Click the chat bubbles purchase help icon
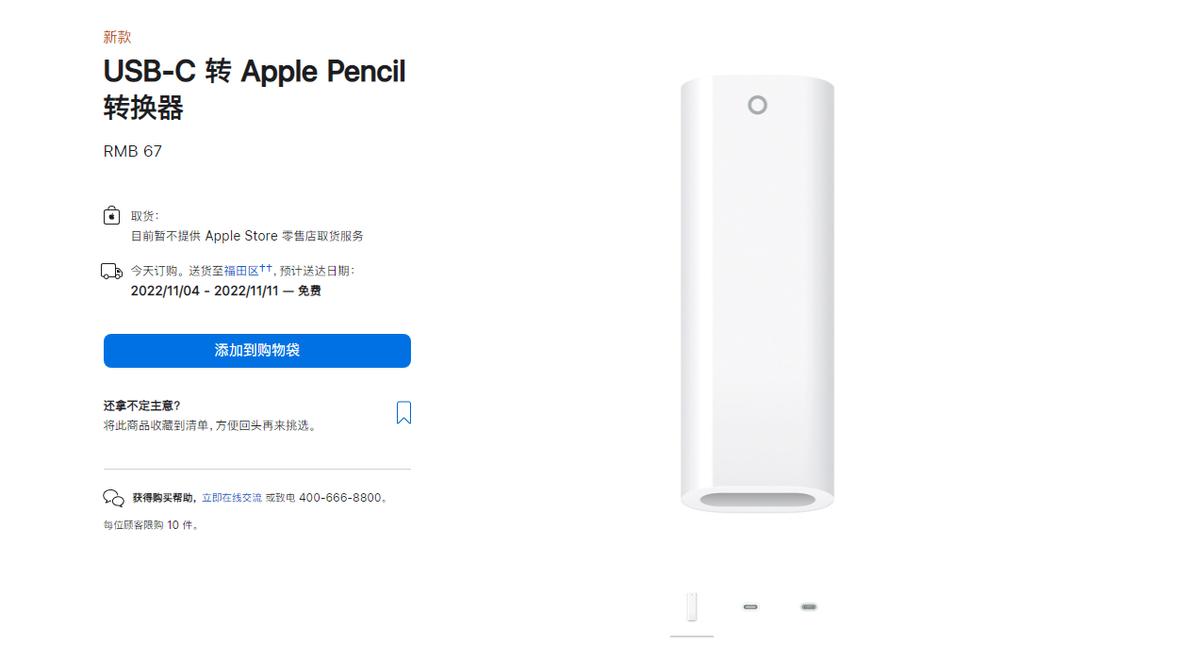Screen dimensions: 1200x647 click(113, 496)
